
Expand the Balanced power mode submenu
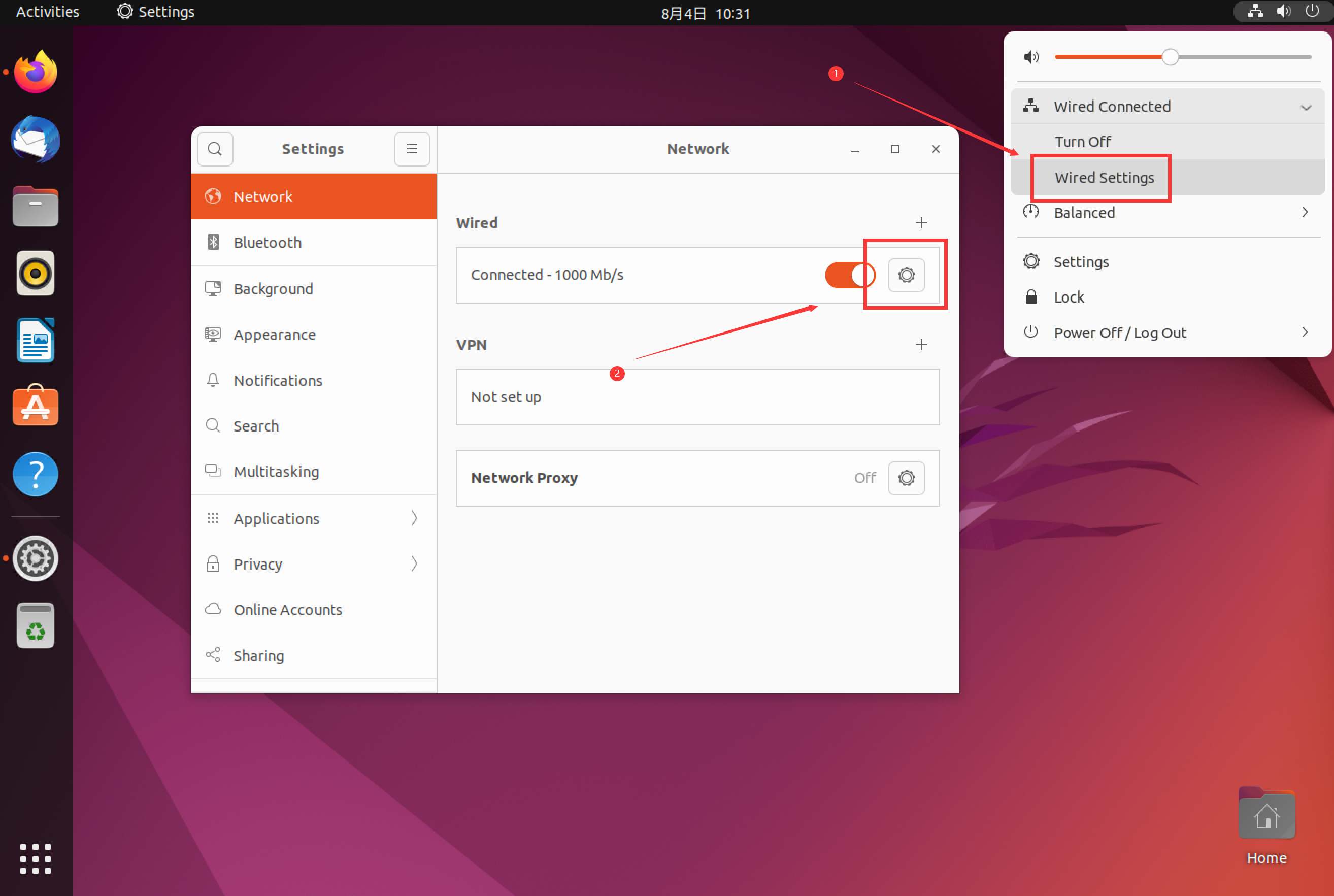pos(1304,213)
